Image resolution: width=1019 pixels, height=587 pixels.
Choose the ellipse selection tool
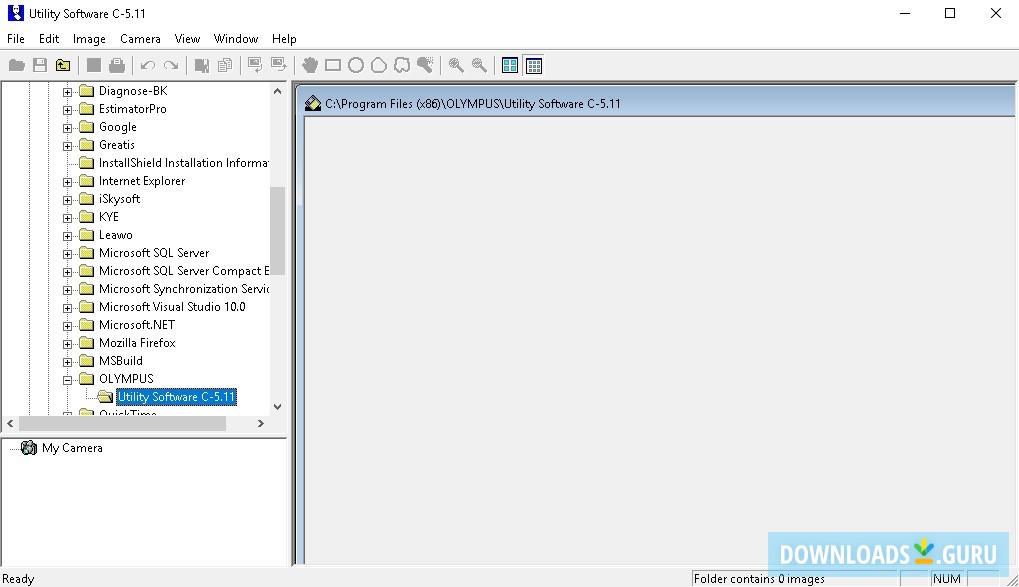(356, 65)
